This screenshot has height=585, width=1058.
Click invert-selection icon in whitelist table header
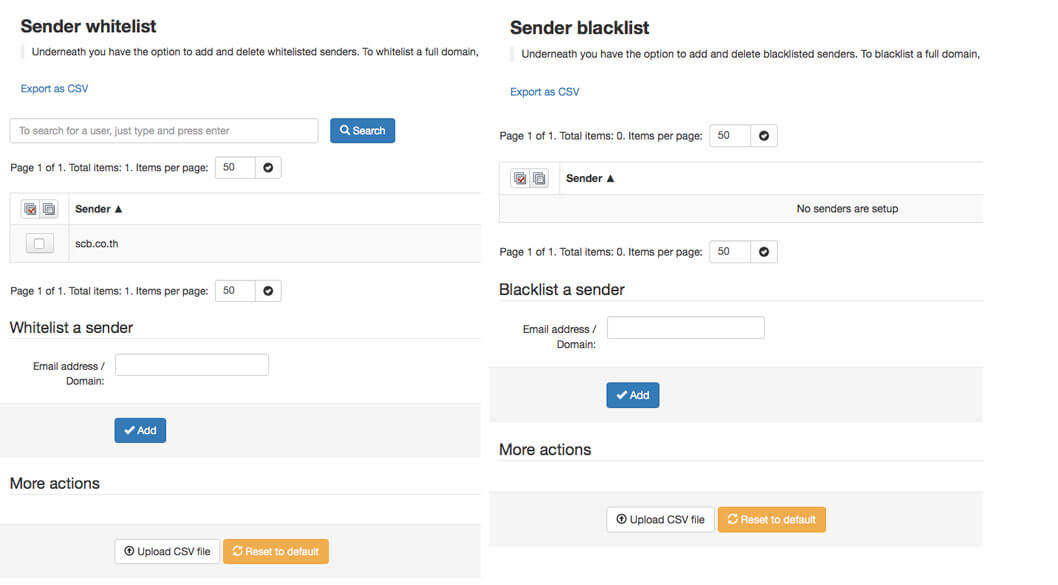click(49, 209)
